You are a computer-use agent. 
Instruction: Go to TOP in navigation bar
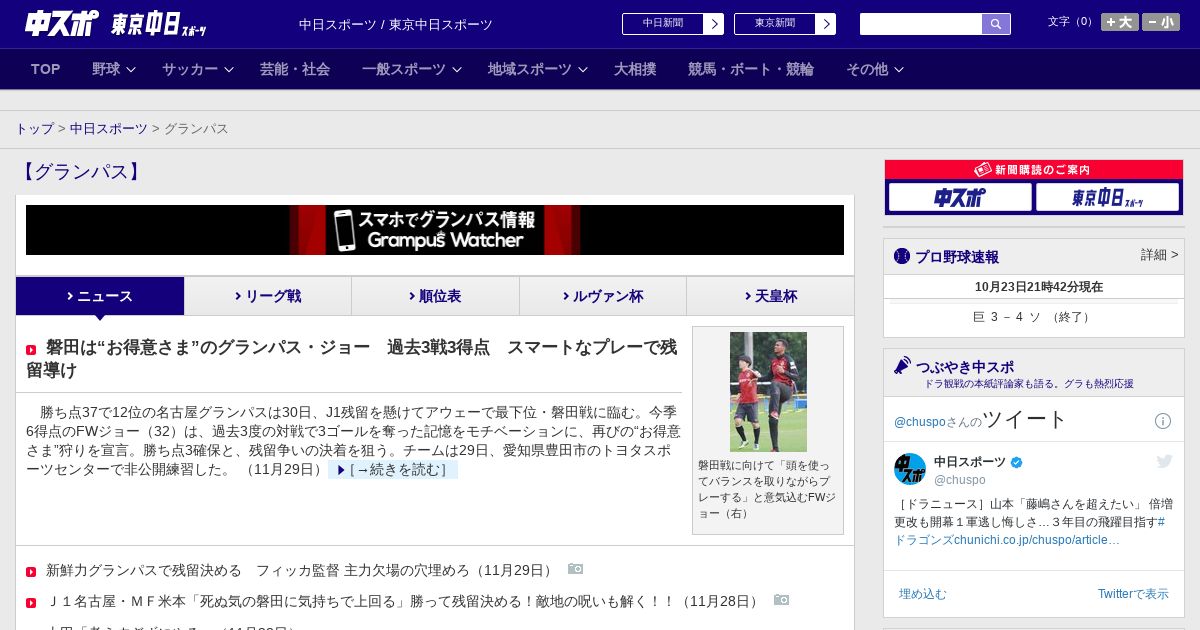tap(46, 69)
